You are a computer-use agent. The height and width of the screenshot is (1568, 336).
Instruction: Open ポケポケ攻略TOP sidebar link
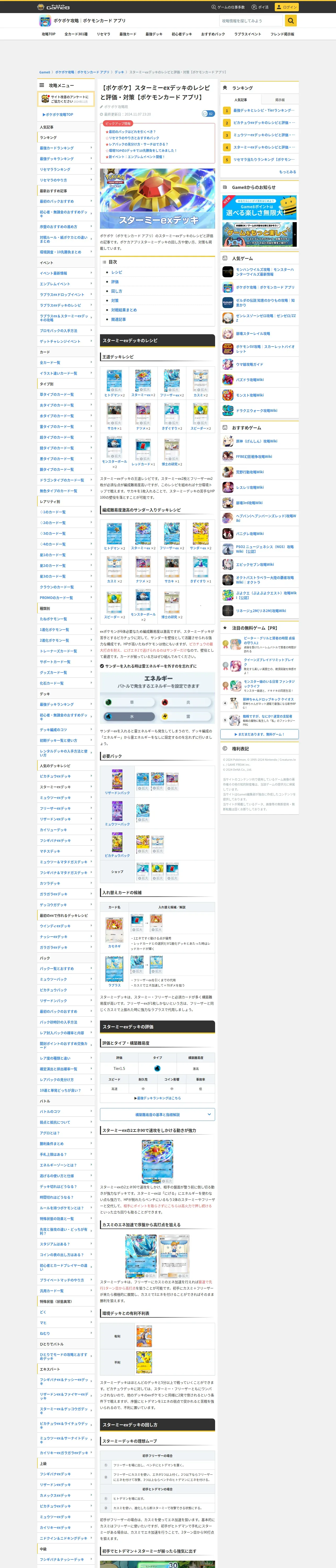[x=58, y=114]
